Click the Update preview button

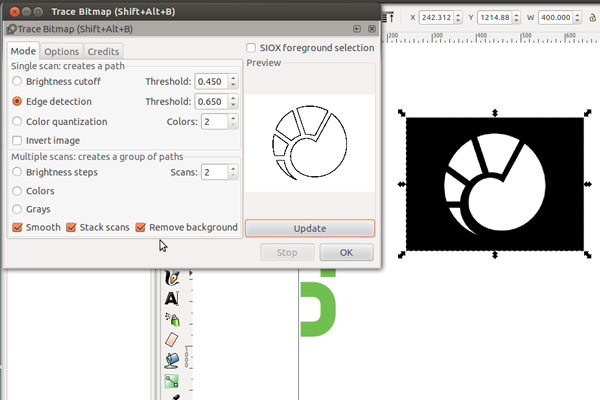310,229
